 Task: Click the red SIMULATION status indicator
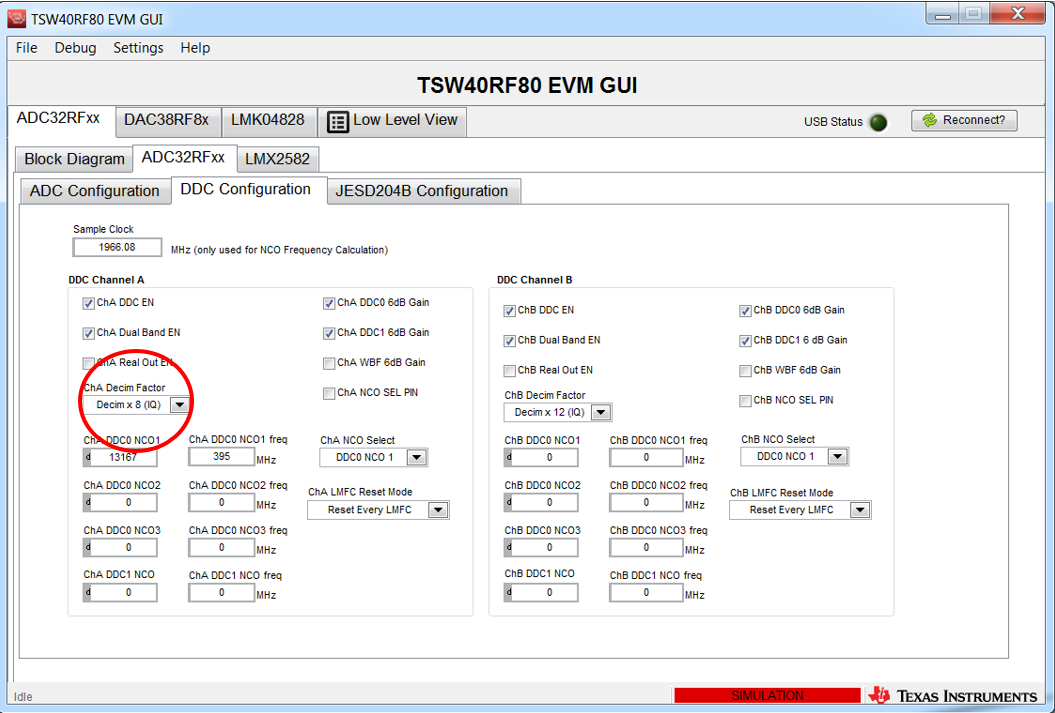[767, 696]
